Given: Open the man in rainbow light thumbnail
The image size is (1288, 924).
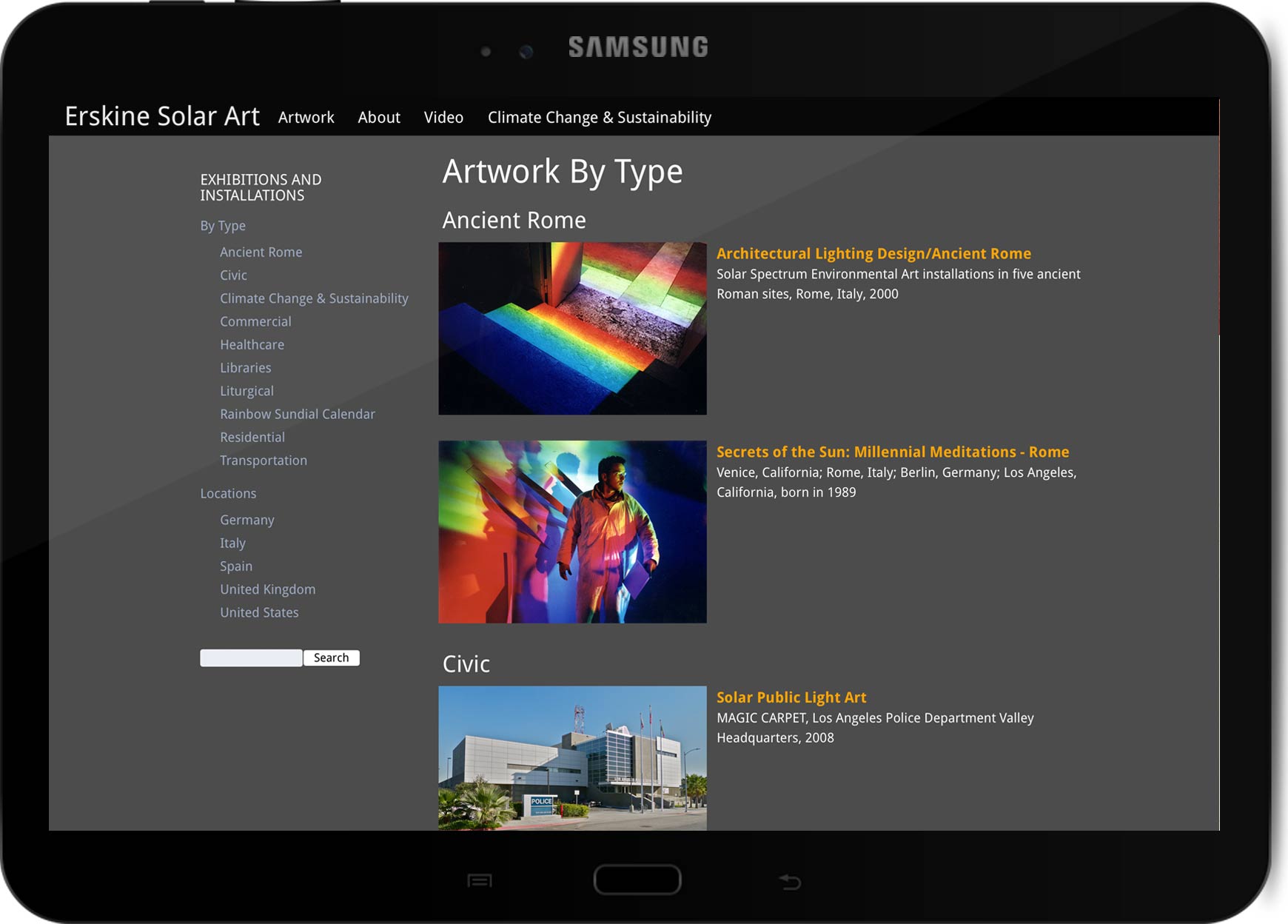Looking at the screenshot, I should 572,532.
